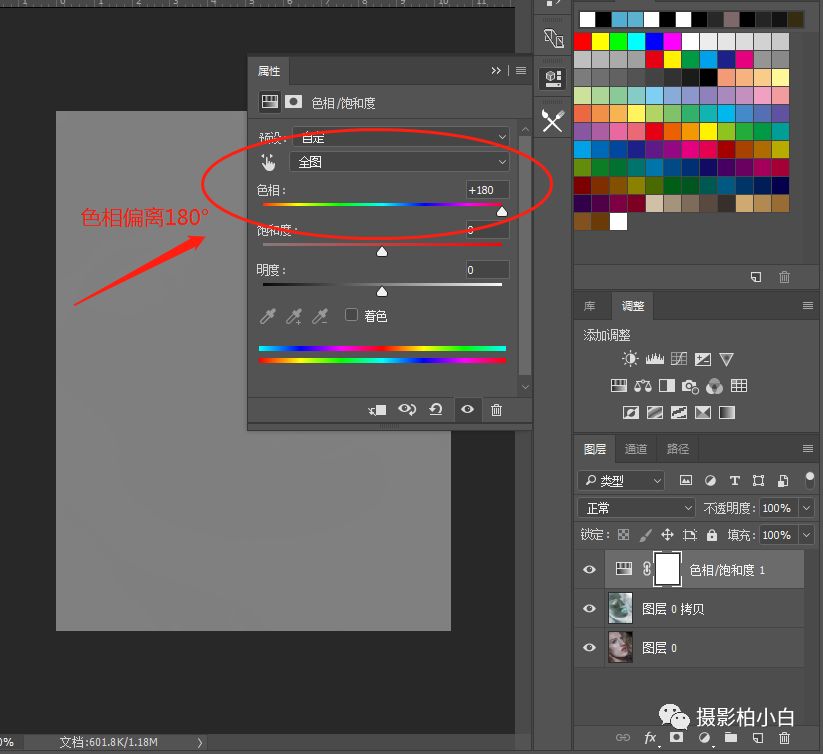The image size is (823, 754).
Task: Delete the adjustment using Properties trash icon
Action: (496, 409)
